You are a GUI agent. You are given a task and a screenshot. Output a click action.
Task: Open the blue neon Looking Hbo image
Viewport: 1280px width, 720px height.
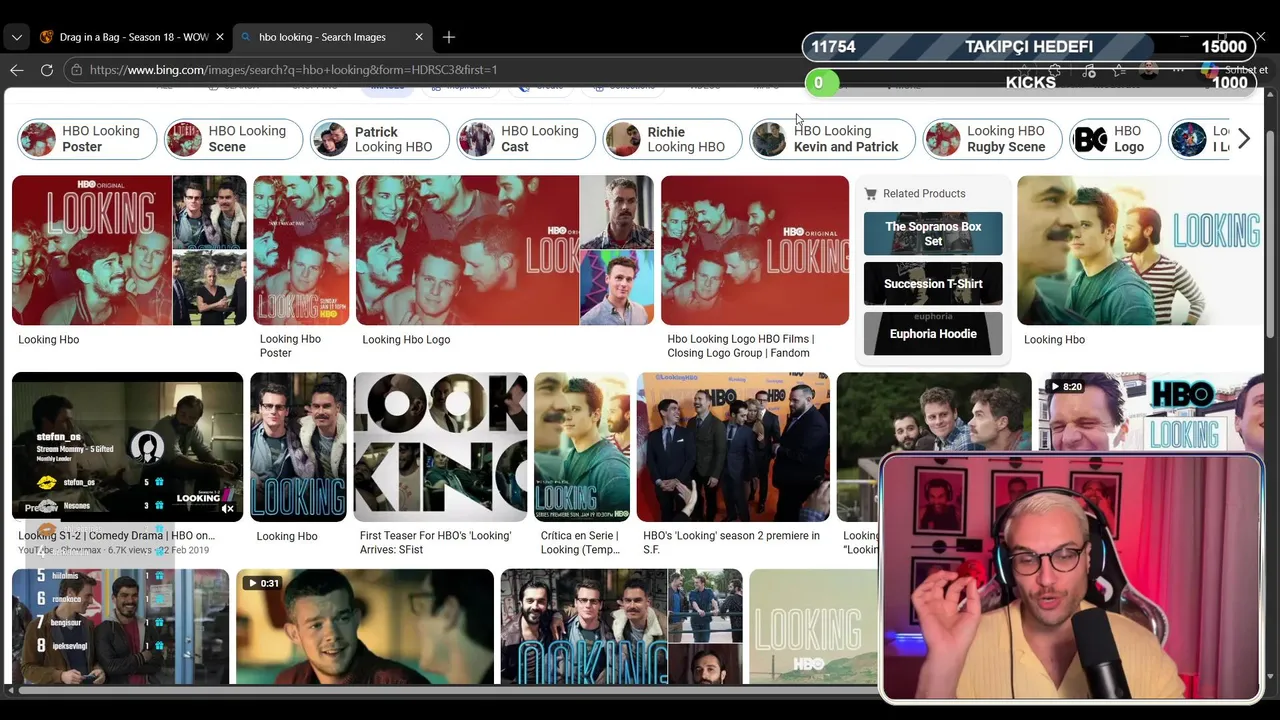[x=298, y=447]
